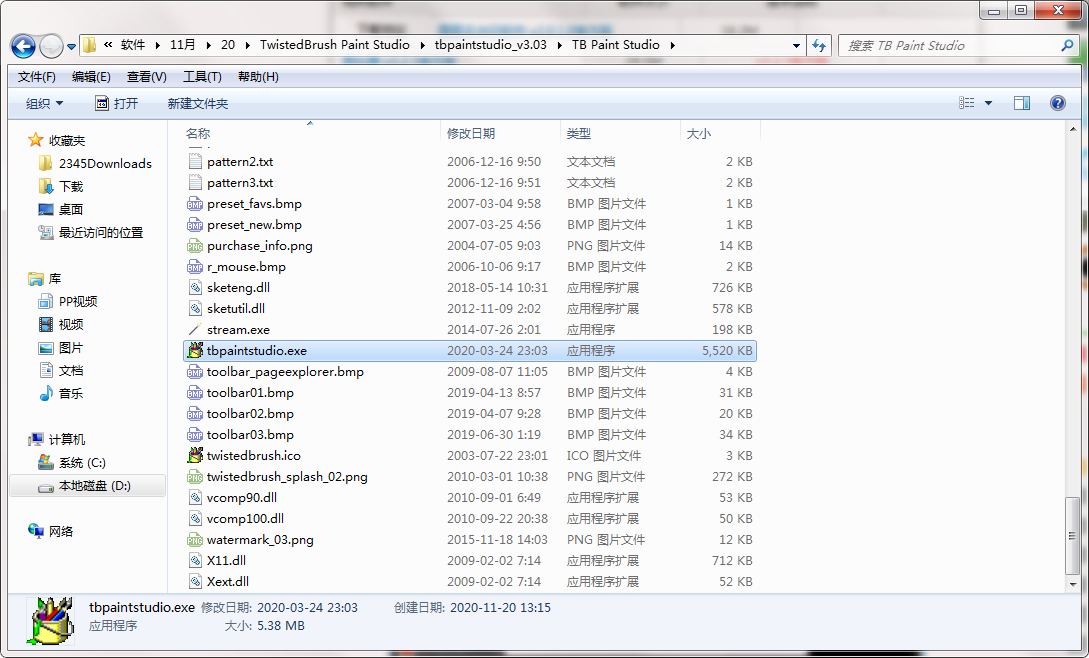Expand the address bar history dropdown

[x=796, y=45]
